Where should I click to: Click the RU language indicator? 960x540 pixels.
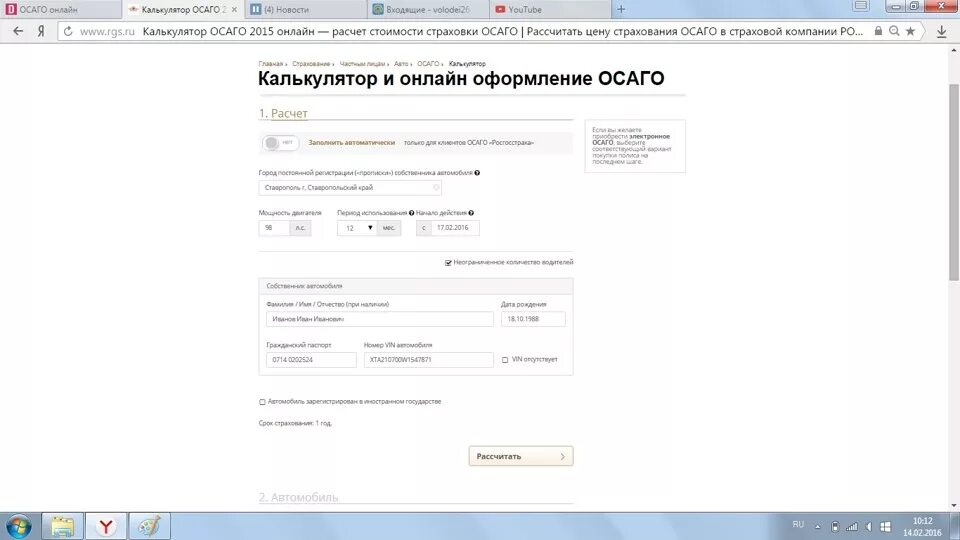798,525
